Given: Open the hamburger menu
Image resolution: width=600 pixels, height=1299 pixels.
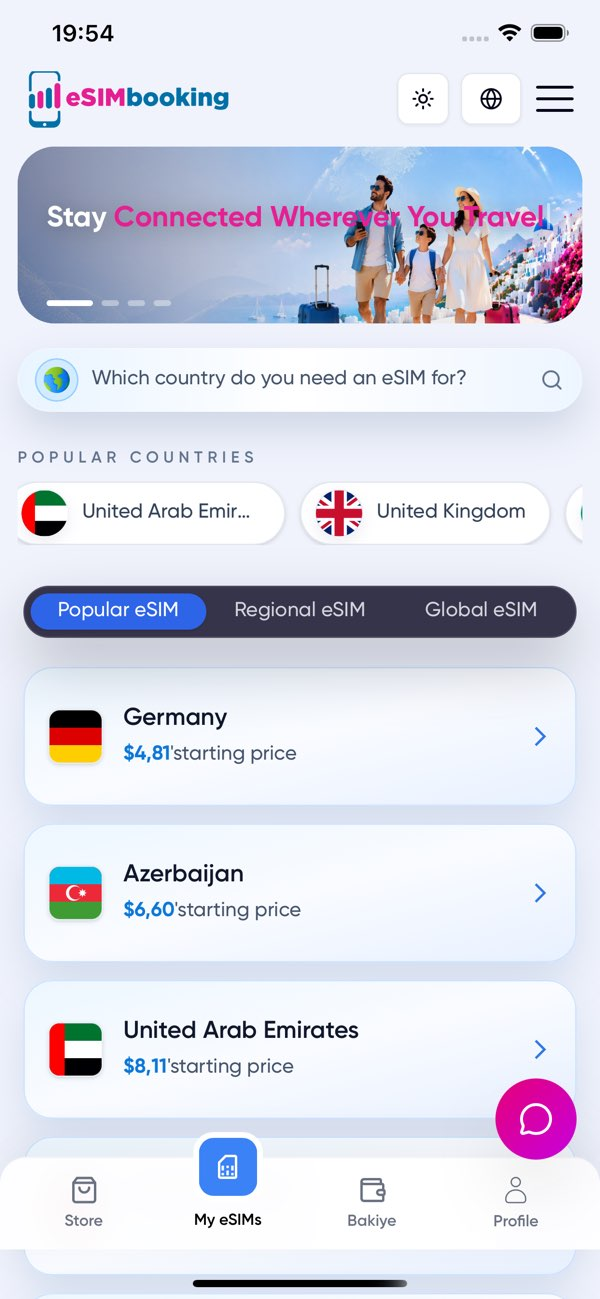Looking at the screenshot, I should [555, 99].
